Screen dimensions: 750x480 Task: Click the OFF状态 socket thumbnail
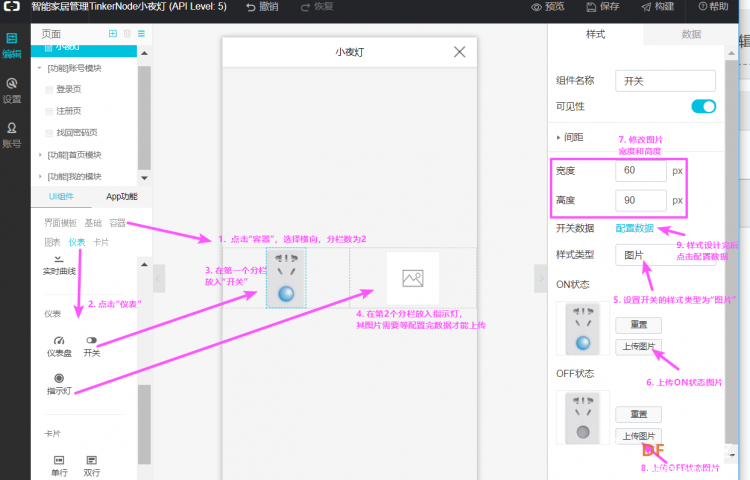pyautogui.click(x=583, y=418)
